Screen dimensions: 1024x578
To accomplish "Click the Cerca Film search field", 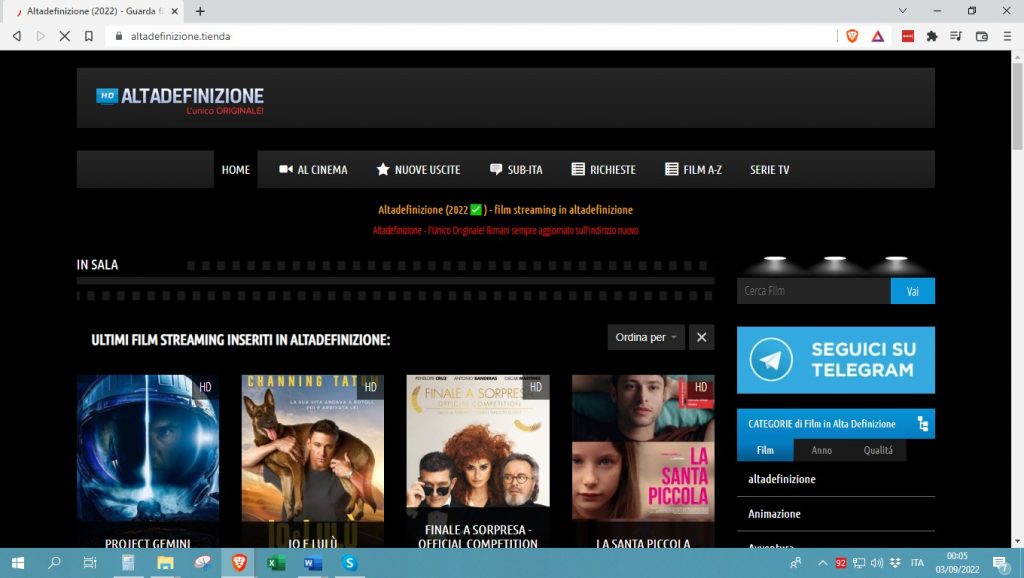I will pyautogui.click(x=813, y=291).
